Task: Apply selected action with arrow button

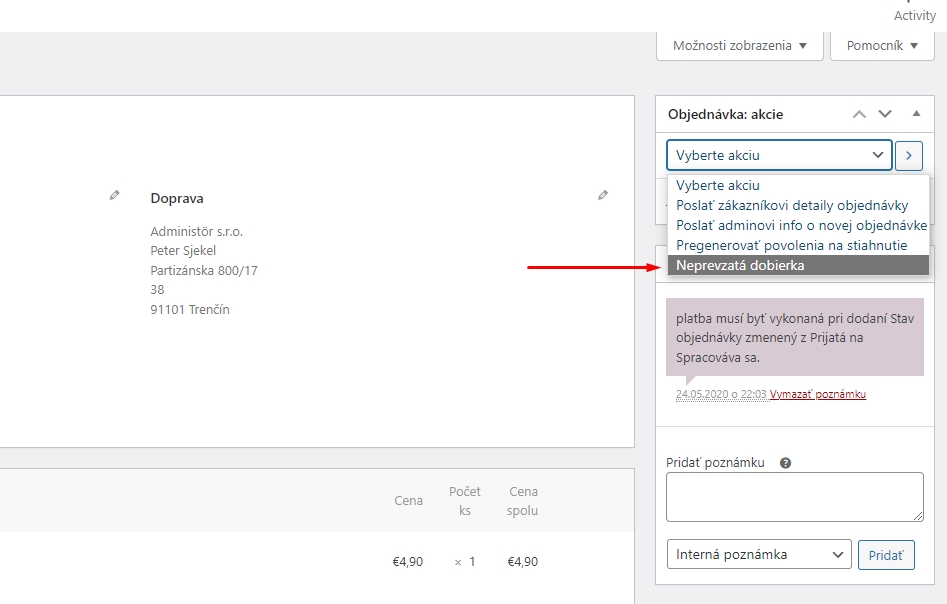Action: 909,156
